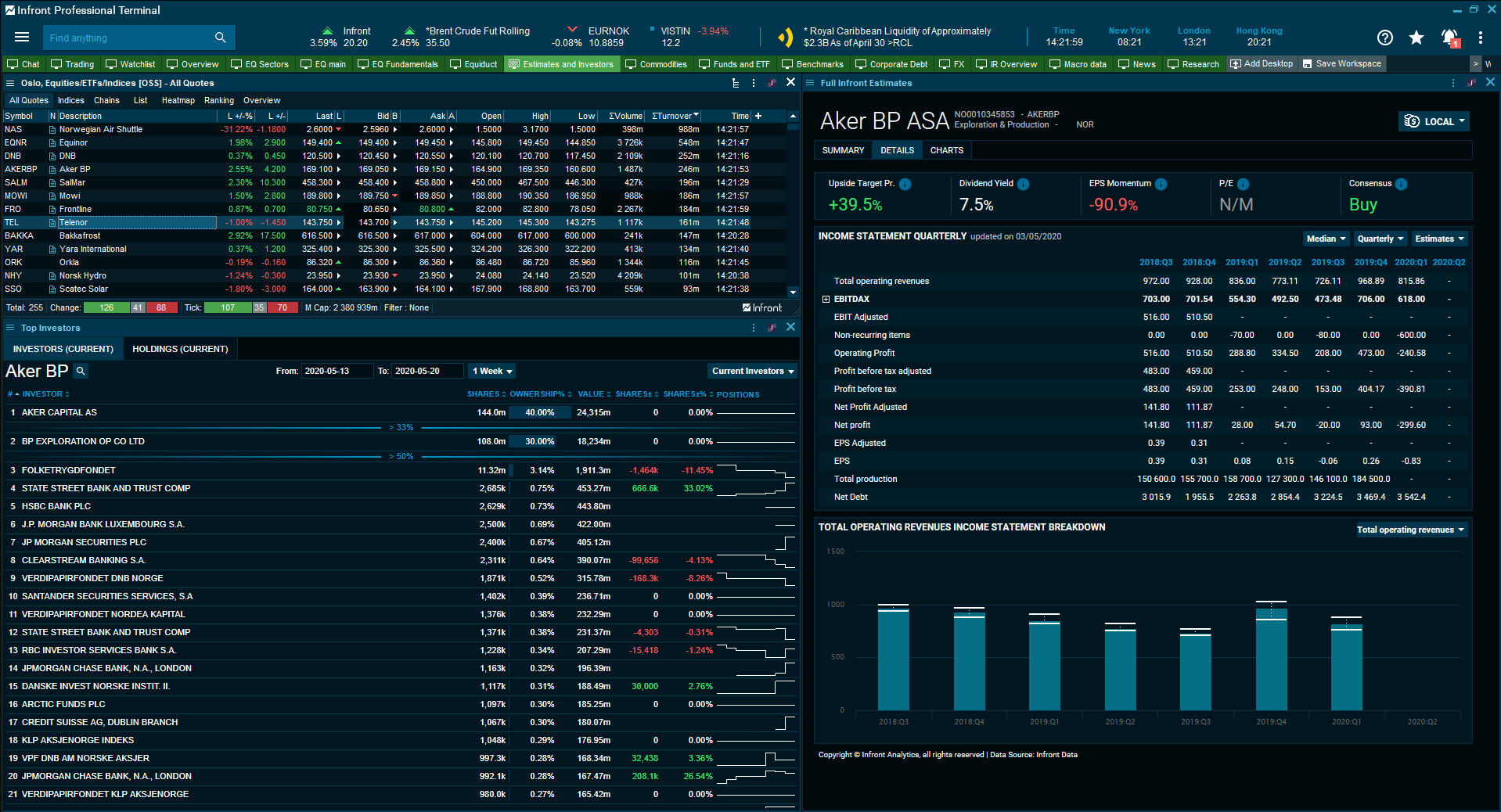The width and height of the screenshot is (1501, 812).
Task: Open the Commodities desktop tab
Action: 656,64
